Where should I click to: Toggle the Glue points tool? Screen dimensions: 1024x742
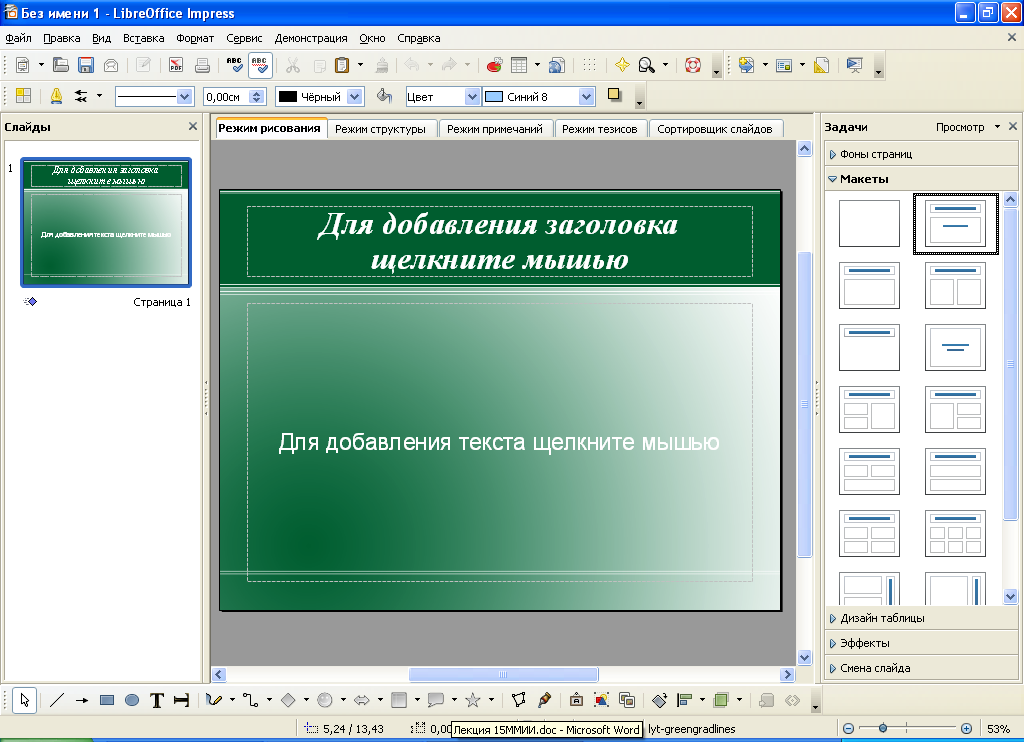click(x=544, y=700)
